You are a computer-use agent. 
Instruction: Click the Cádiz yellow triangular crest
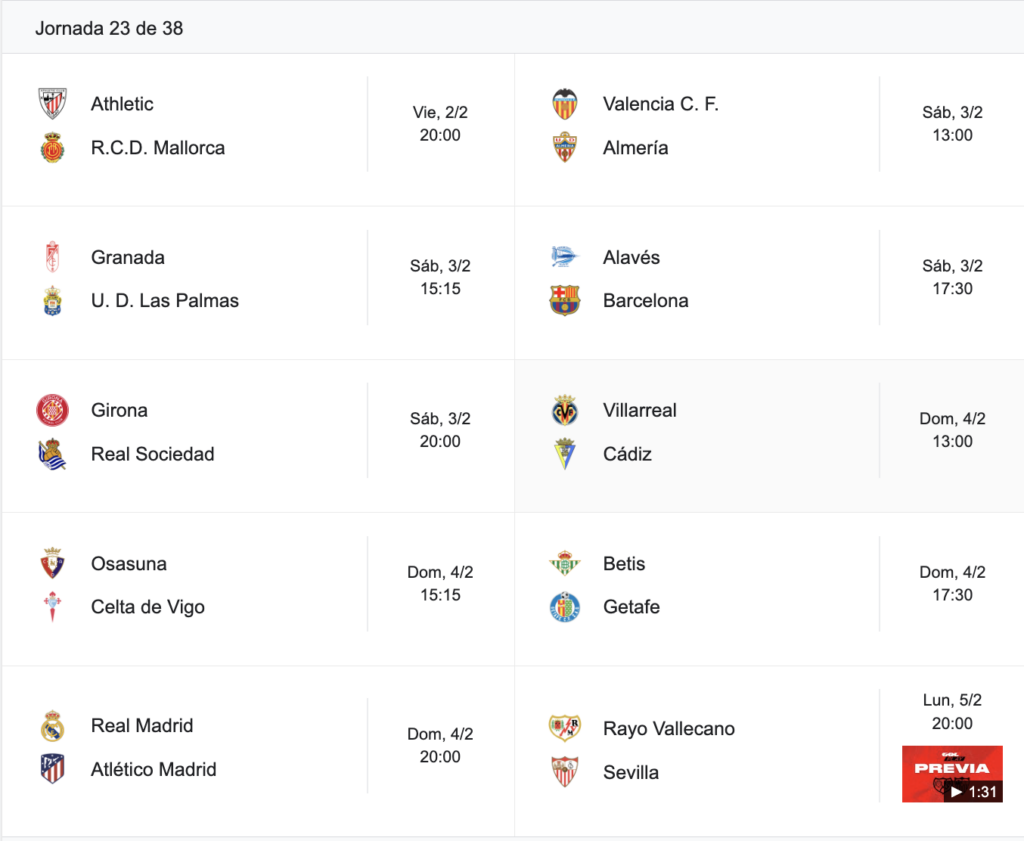point(564,454)
